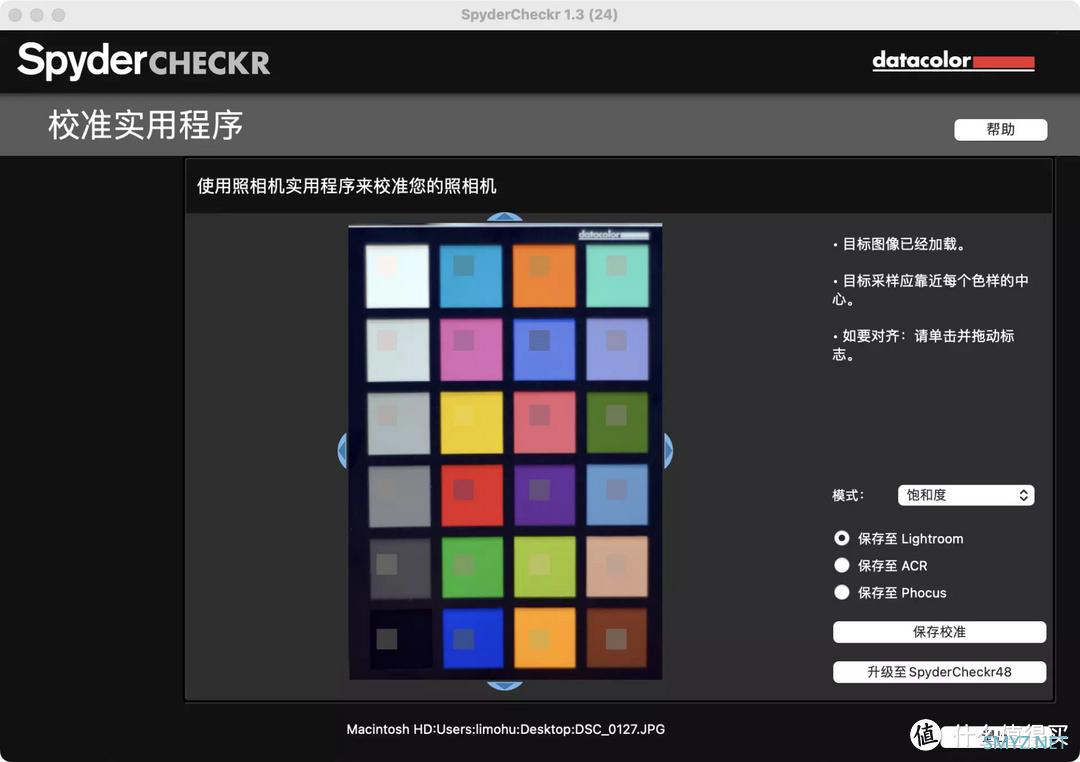Select the 保存至 Phocus radio button
Image resolution: width=1080 pixels, height=762 pixels.
click(842, 592)
